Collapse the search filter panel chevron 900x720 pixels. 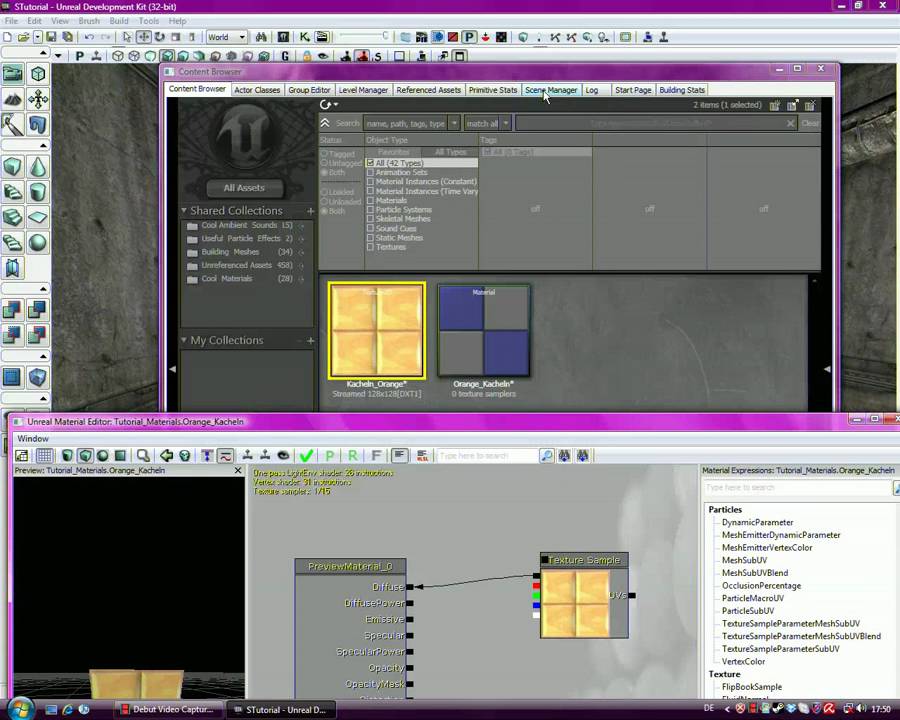[325, 123]
